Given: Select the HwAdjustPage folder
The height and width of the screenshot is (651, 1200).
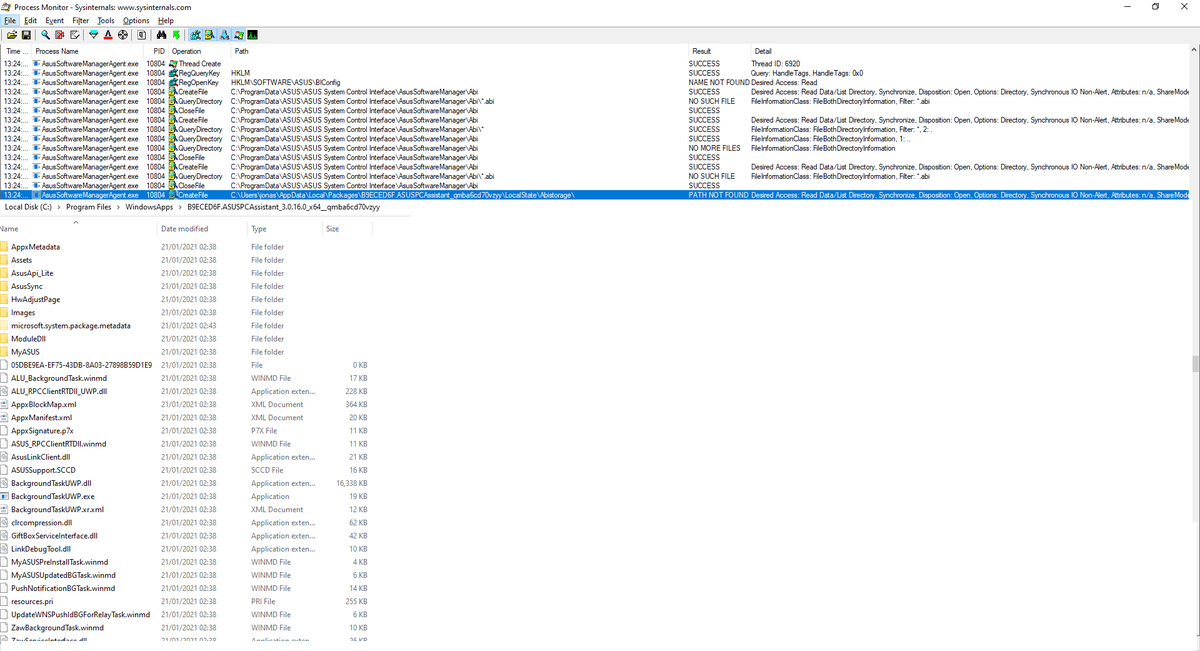Looking at the screenshot, I should pos(35,299).
